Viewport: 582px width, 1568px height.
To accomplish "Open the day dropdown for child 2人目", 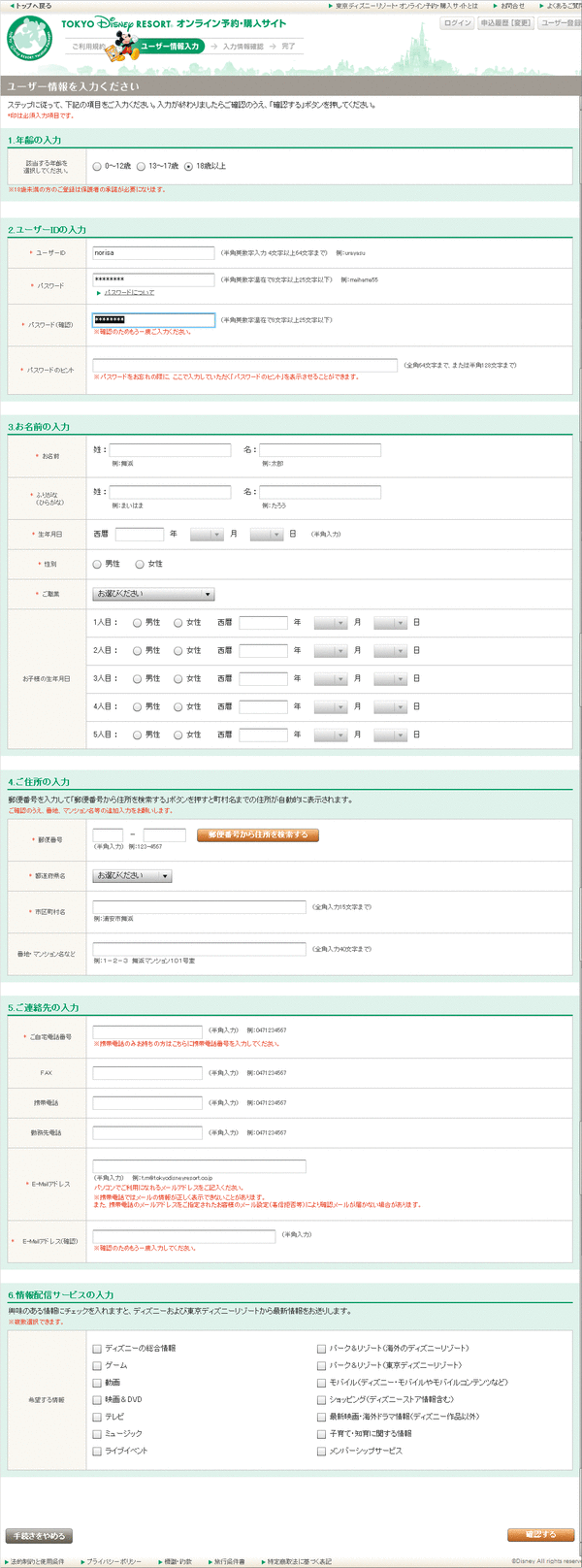I will pos(390,651).
